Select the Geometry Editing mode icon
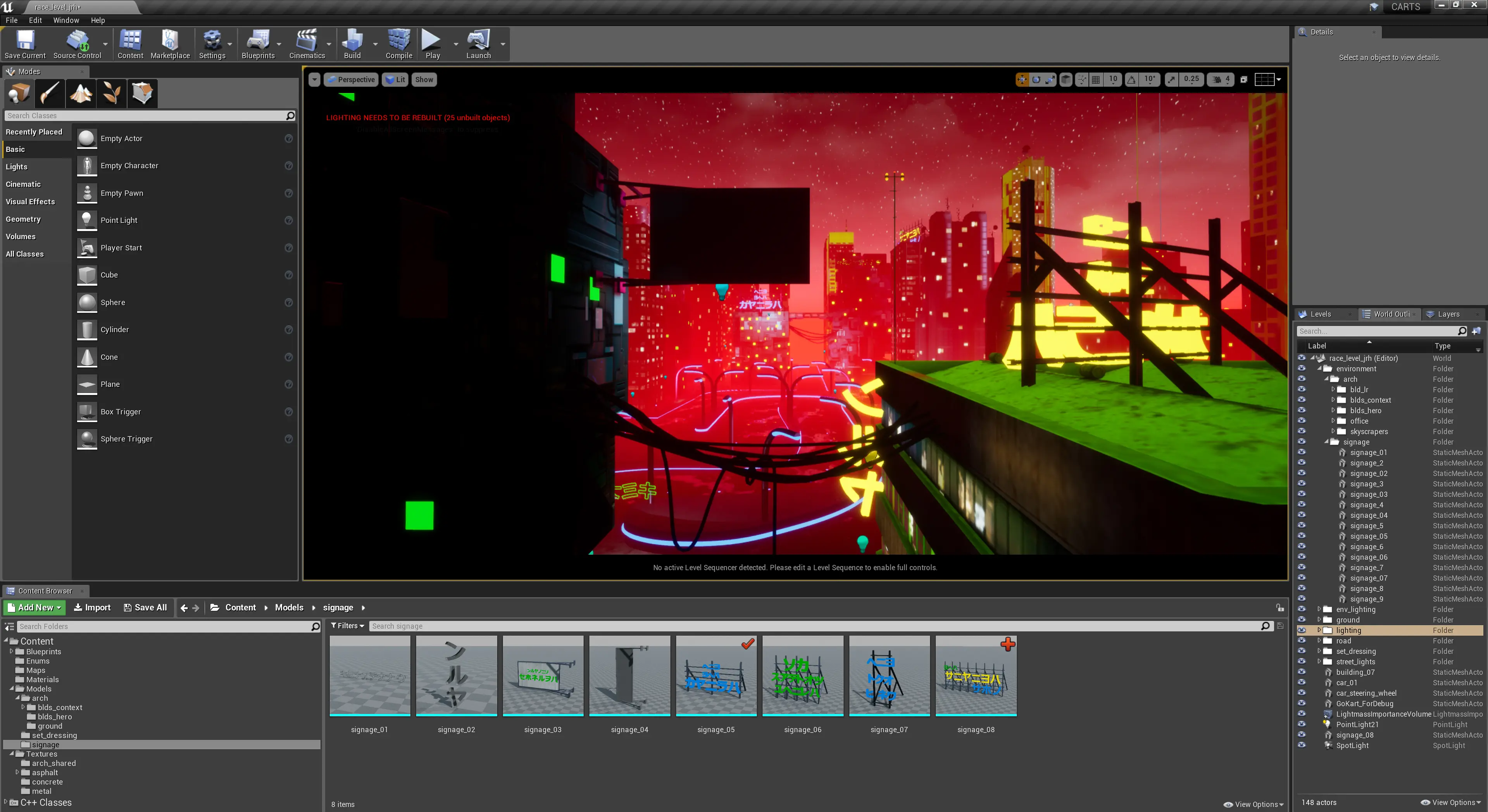 (142, 93)
